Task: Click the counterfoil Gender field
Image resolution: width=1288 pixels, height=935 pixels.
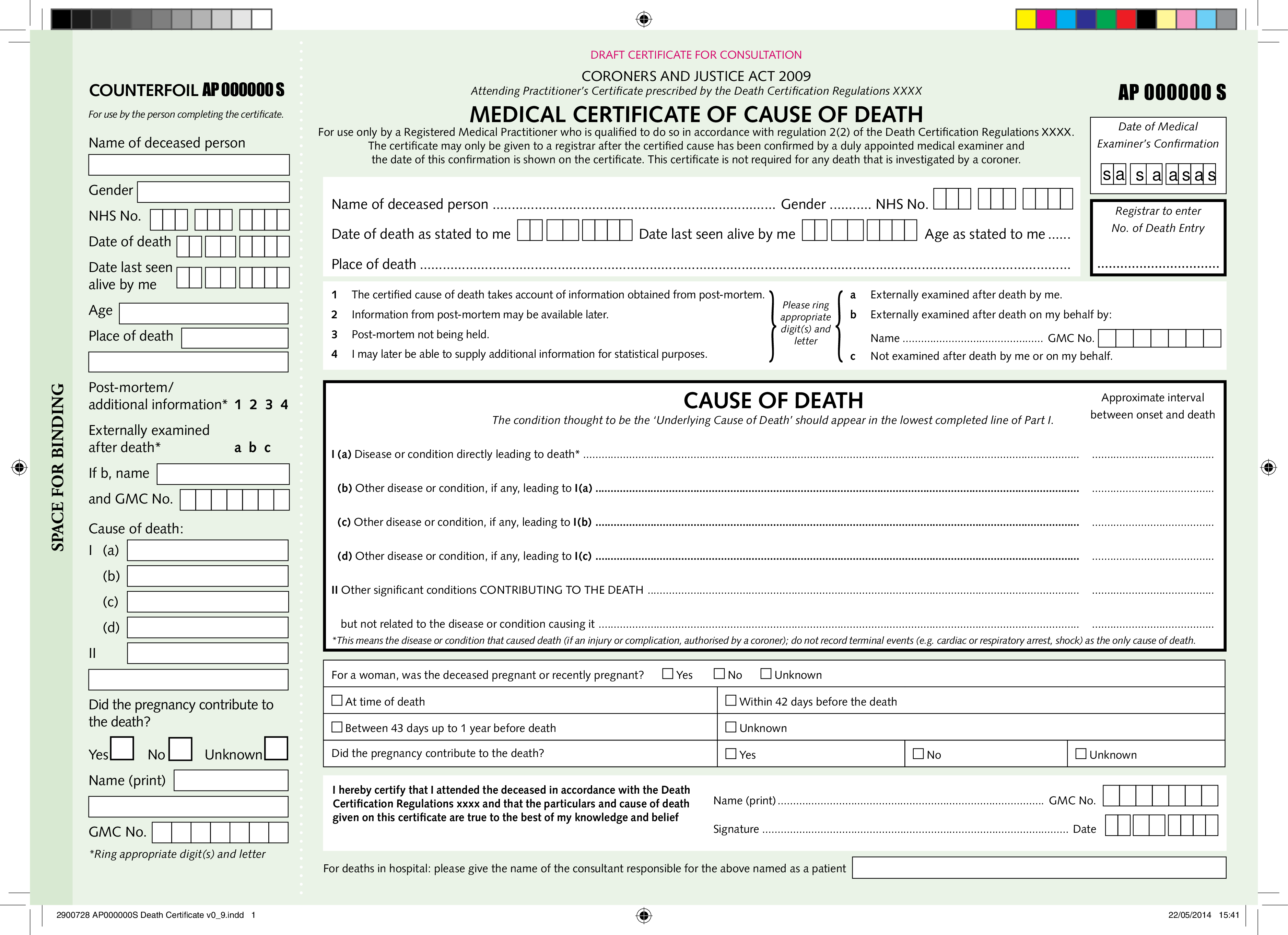Action: click(213, 192)
